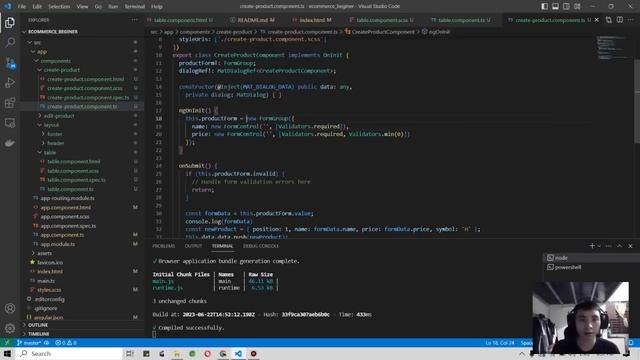Open Run and Debug view
The height and width of the screenshot is (360, 640).
[x=10, y=82]
